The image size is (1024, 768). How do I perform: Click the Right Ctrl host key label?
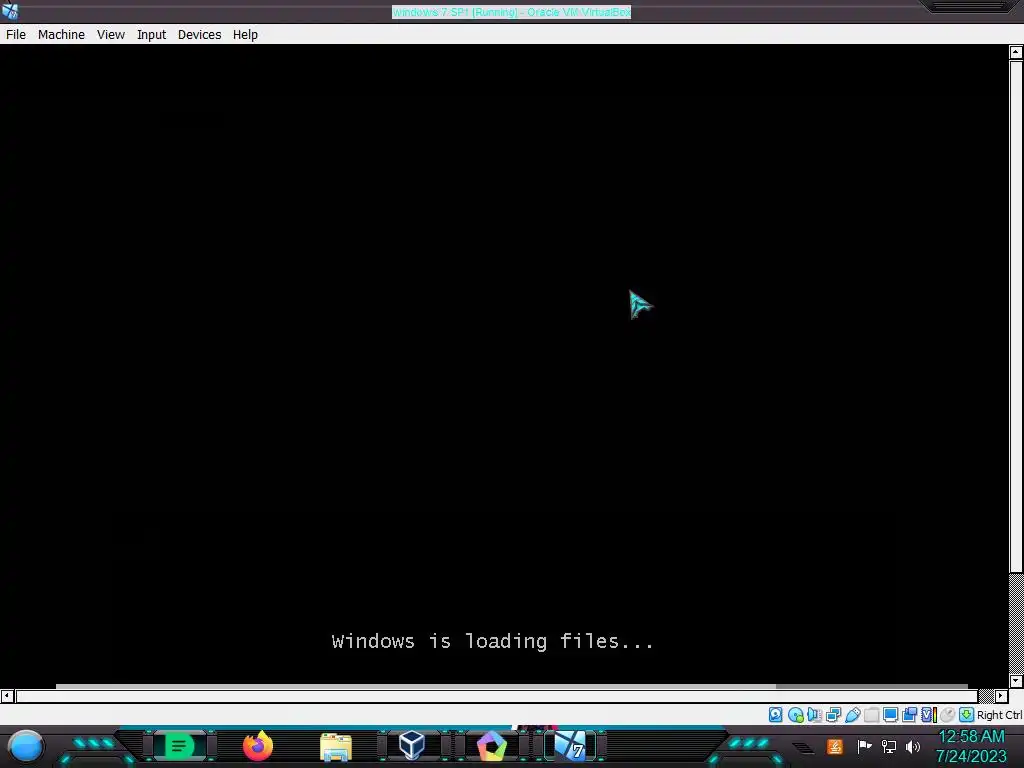999,715
